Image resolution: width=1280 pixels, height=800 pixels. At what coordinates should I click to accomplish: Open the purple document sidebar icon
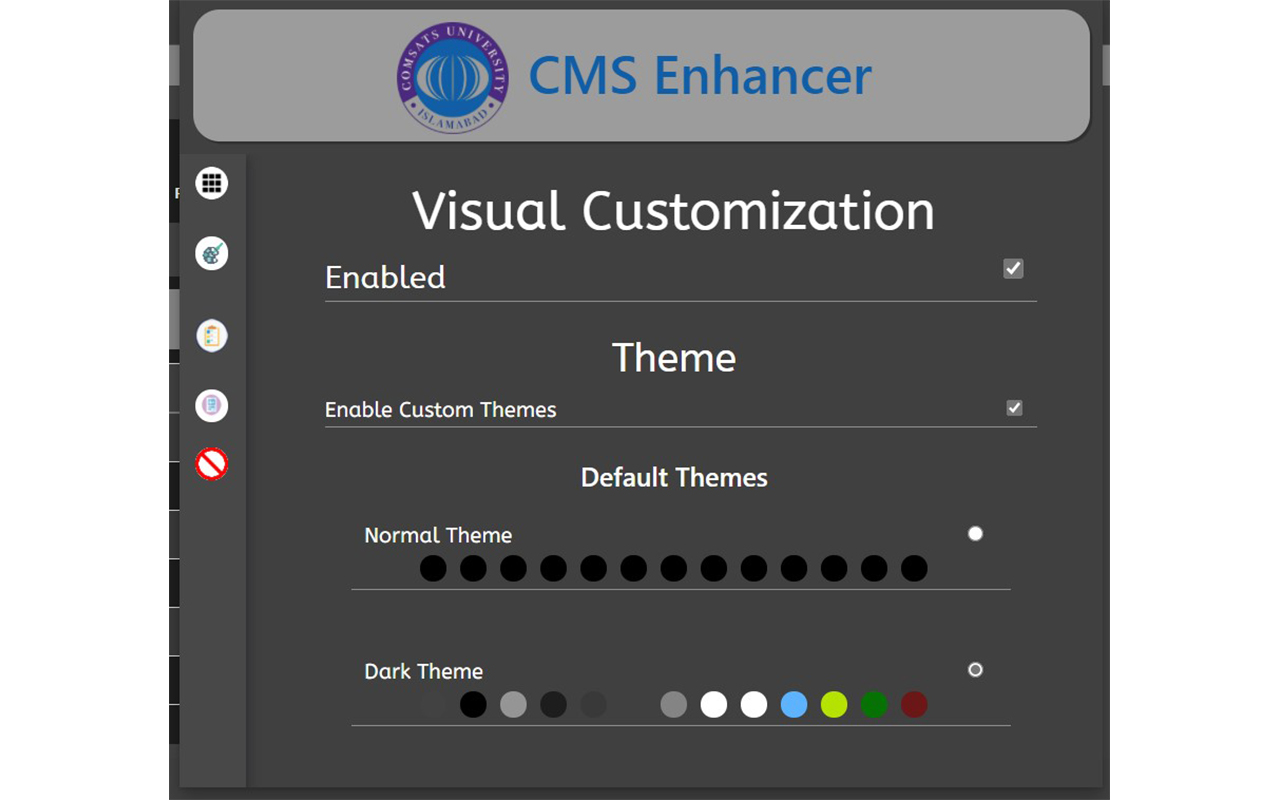click(x=212, y=405)
